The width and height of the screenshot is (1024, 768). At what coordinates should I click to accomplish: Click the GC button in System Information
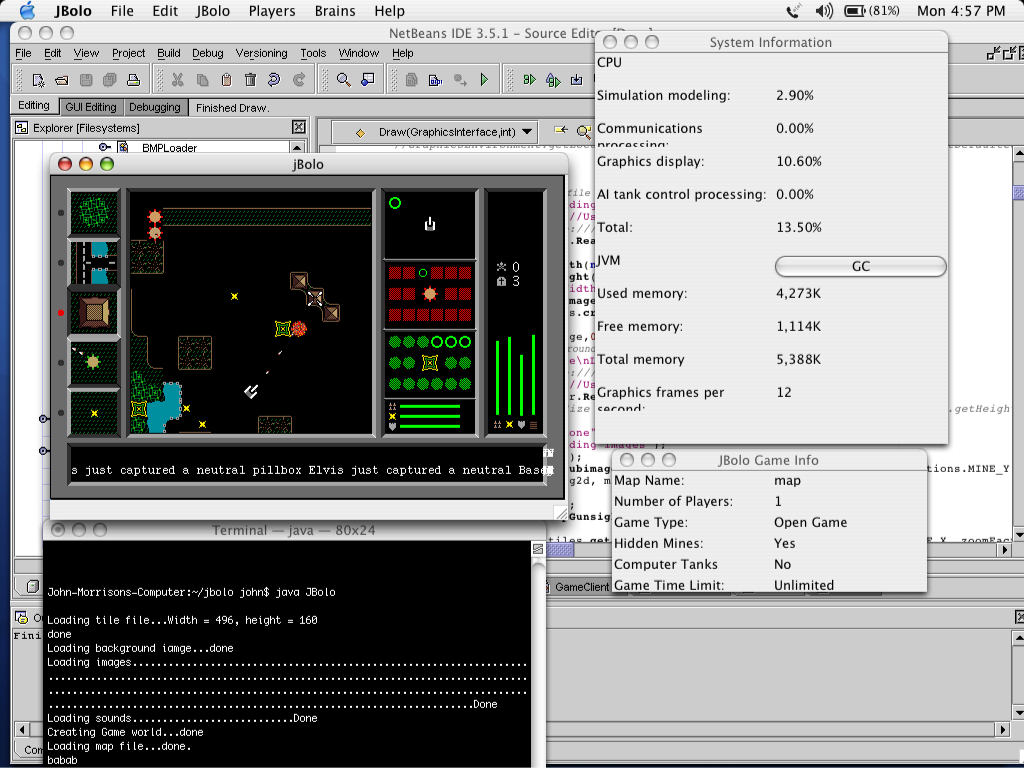(x=860, y=266)
